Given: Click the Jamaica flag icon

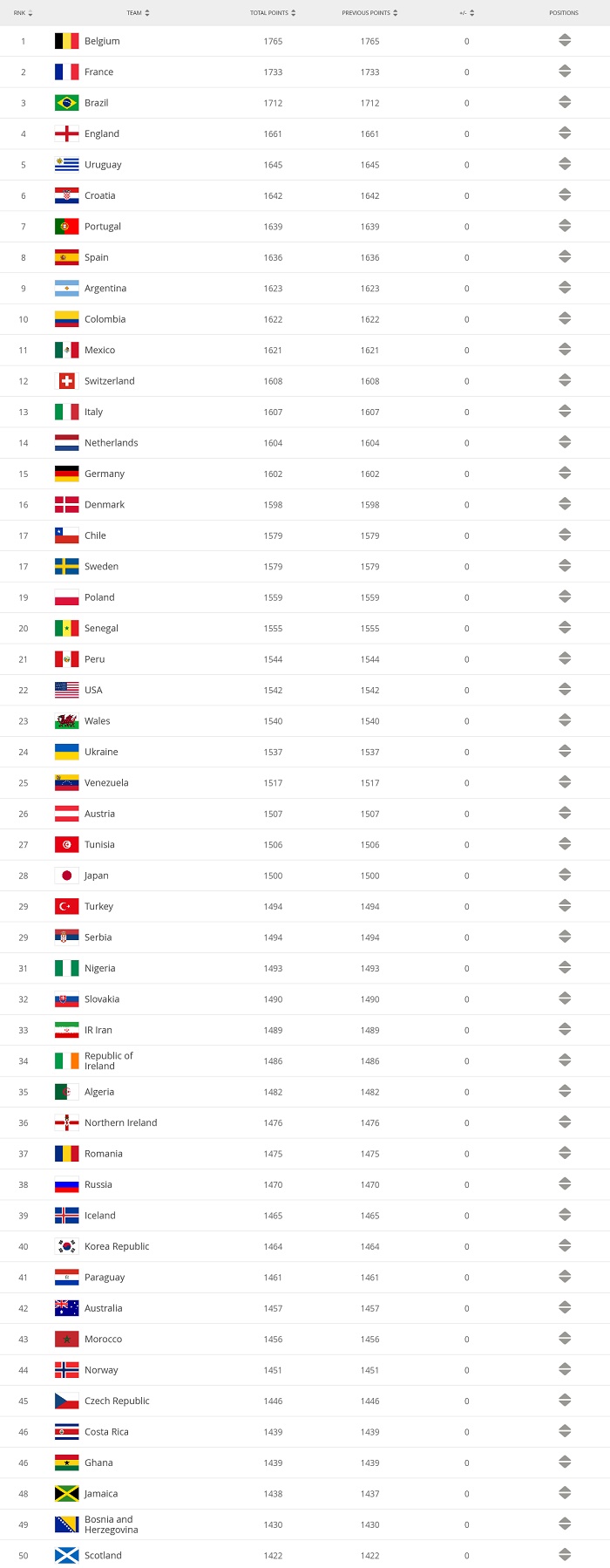Looking at the screenshot, I should 66,1494.
